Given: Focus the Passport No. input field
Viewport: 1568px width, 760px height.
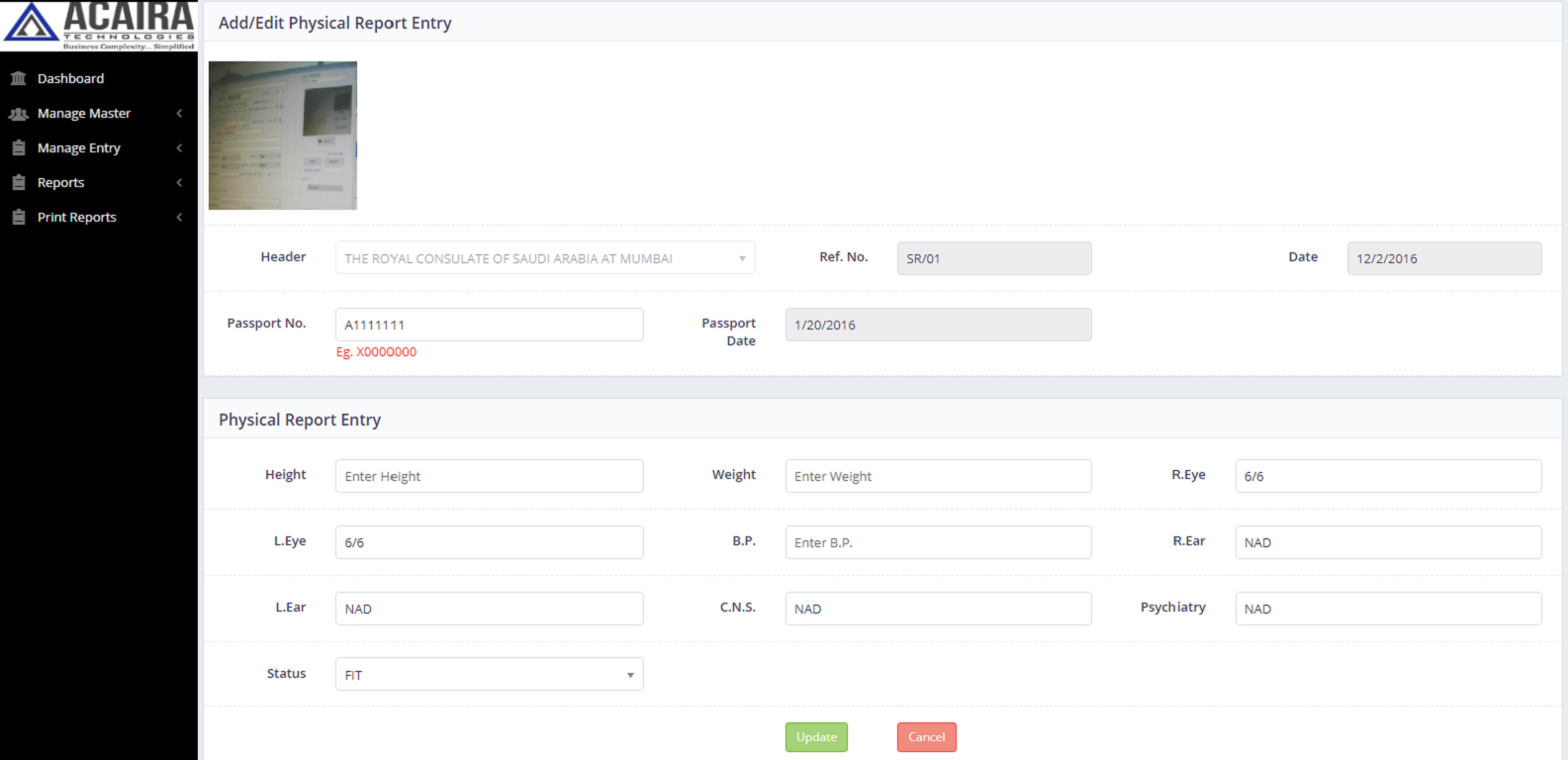Looking at the screenshot, I should click(489, 325).
